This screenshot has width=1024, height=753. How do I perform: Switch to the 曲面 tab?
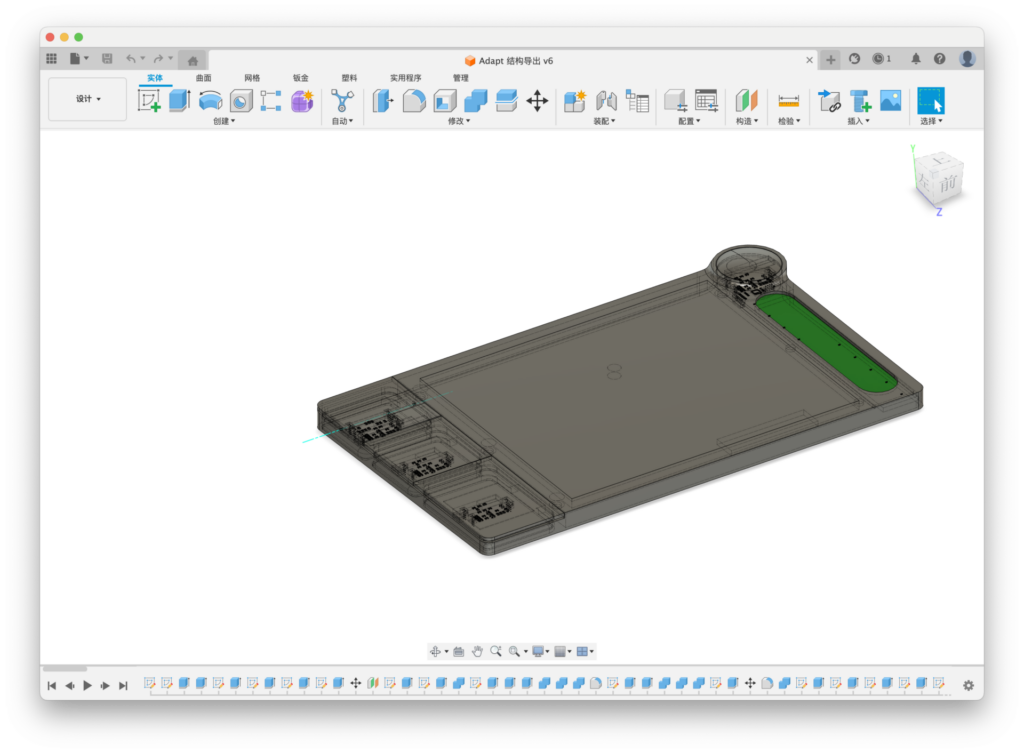point(203,78)
